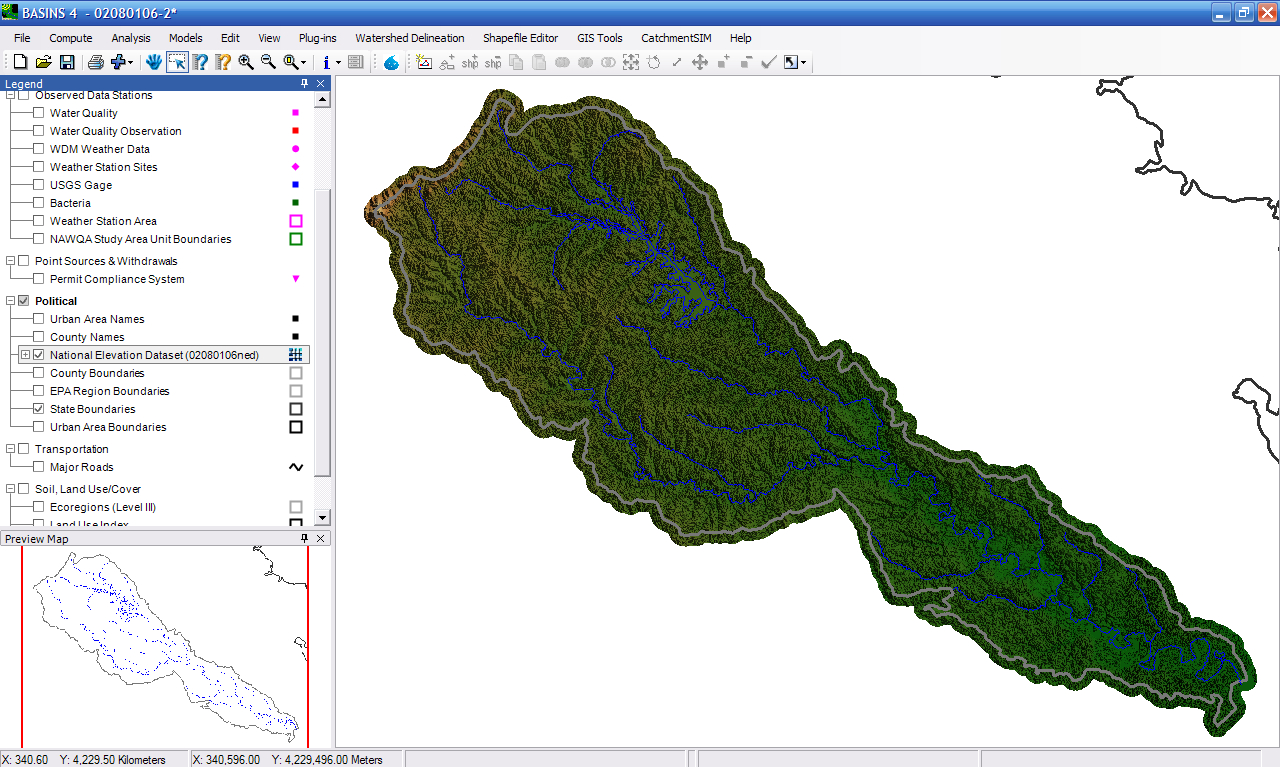Open the Watershed Delineation menu
This screenshot has width=1280, height=767.
[409, 38]
